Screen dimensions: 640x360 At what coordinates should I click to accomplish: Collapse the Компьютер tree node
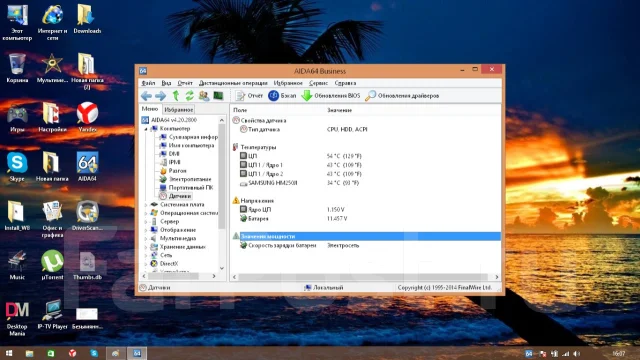coord(146,129)
